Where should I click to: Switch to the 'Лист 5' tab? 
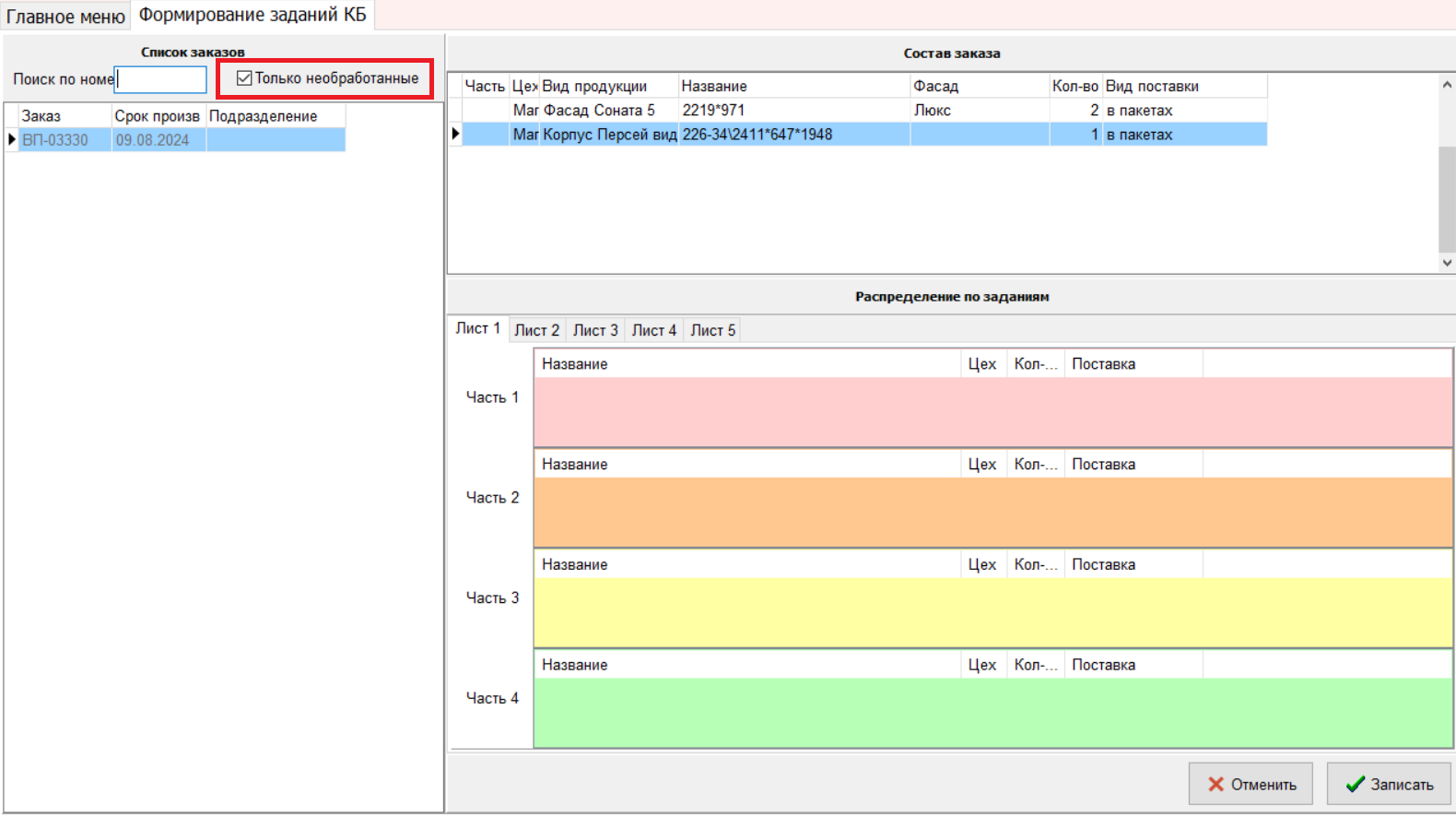click(x=712, y=330)
